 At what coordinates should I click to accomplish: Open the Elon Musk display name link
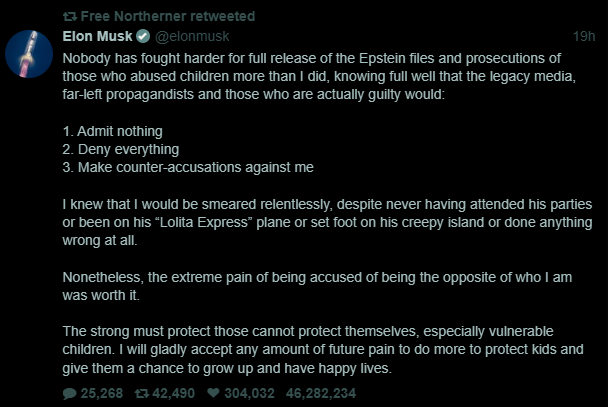click(x=97, y=37)
